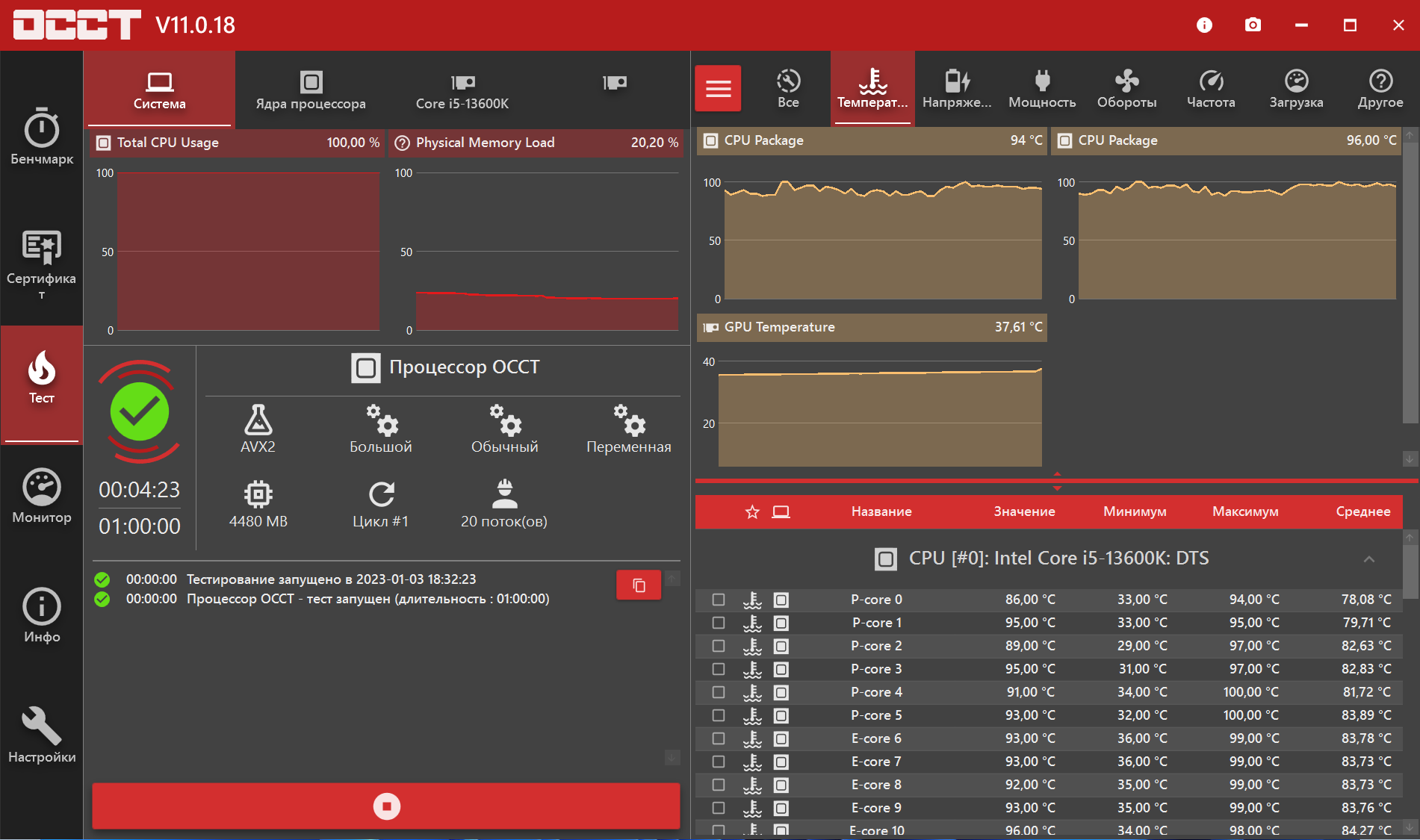Screen dimensions: 1420x840
Task: Click the graph icon in E-core 9 row
Action: point(781,808)
